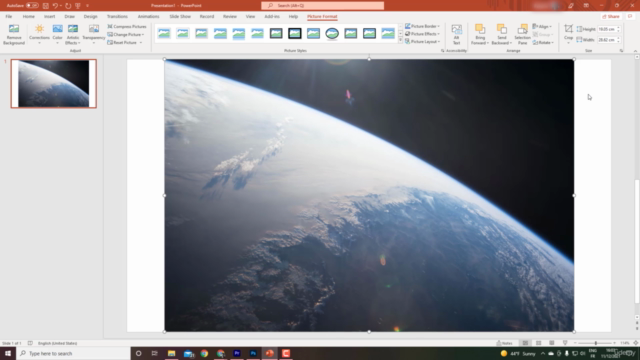The height and width of the screenshot is (360, 640).
Task: Open the Picture Effects dropdown
Action: point(422,34)
